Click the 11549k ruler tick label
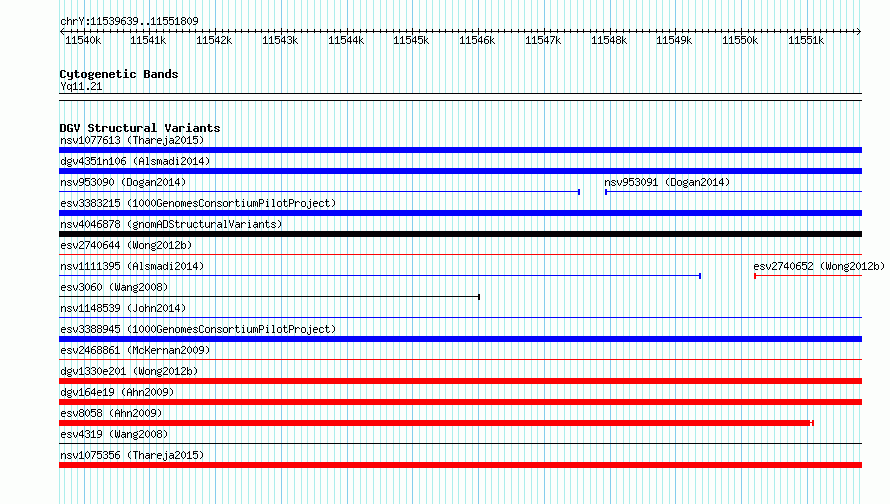 (x=674, y=40)
